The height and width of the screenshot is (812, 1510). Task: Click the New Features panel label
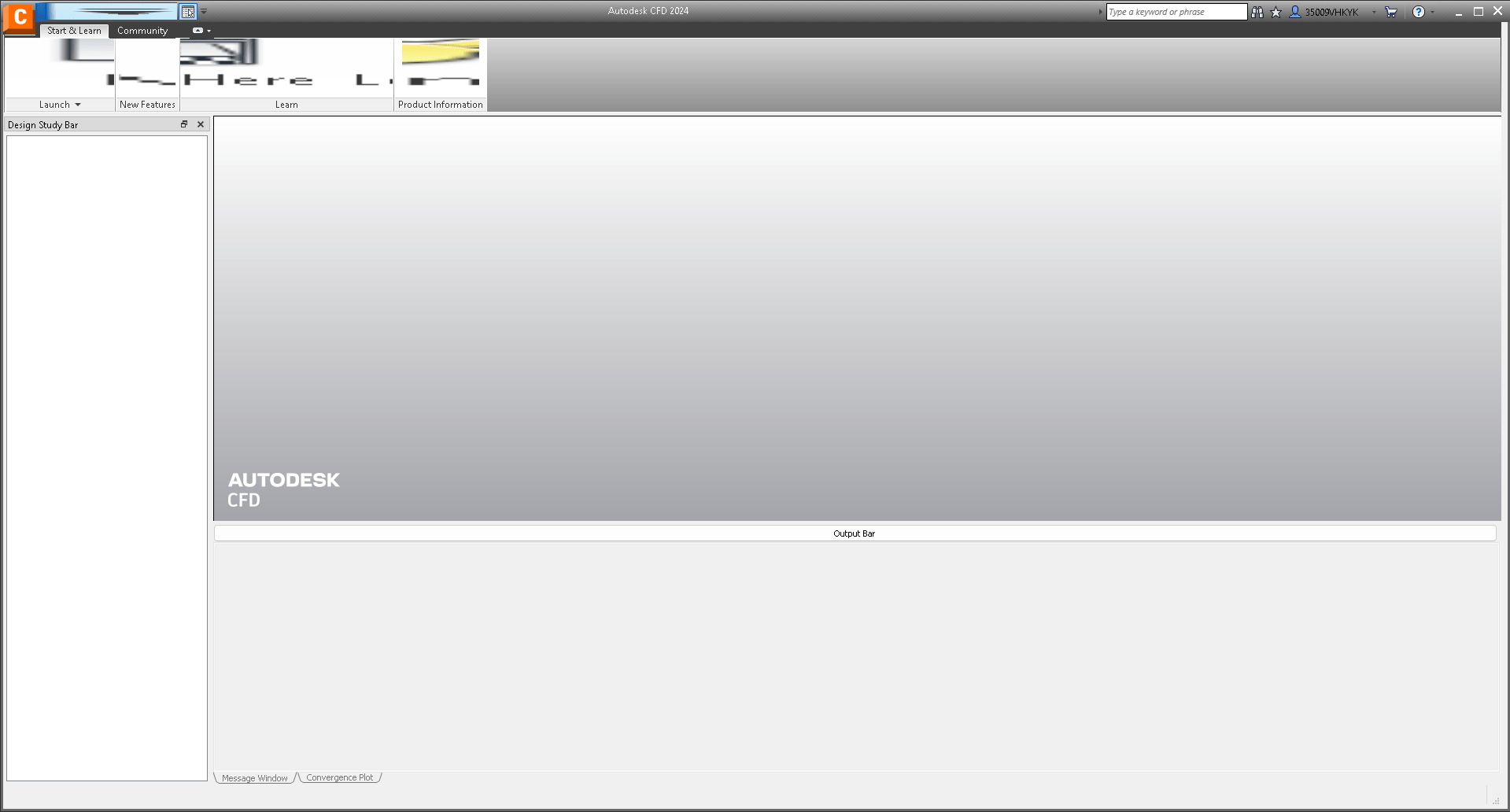pos(147,105)
